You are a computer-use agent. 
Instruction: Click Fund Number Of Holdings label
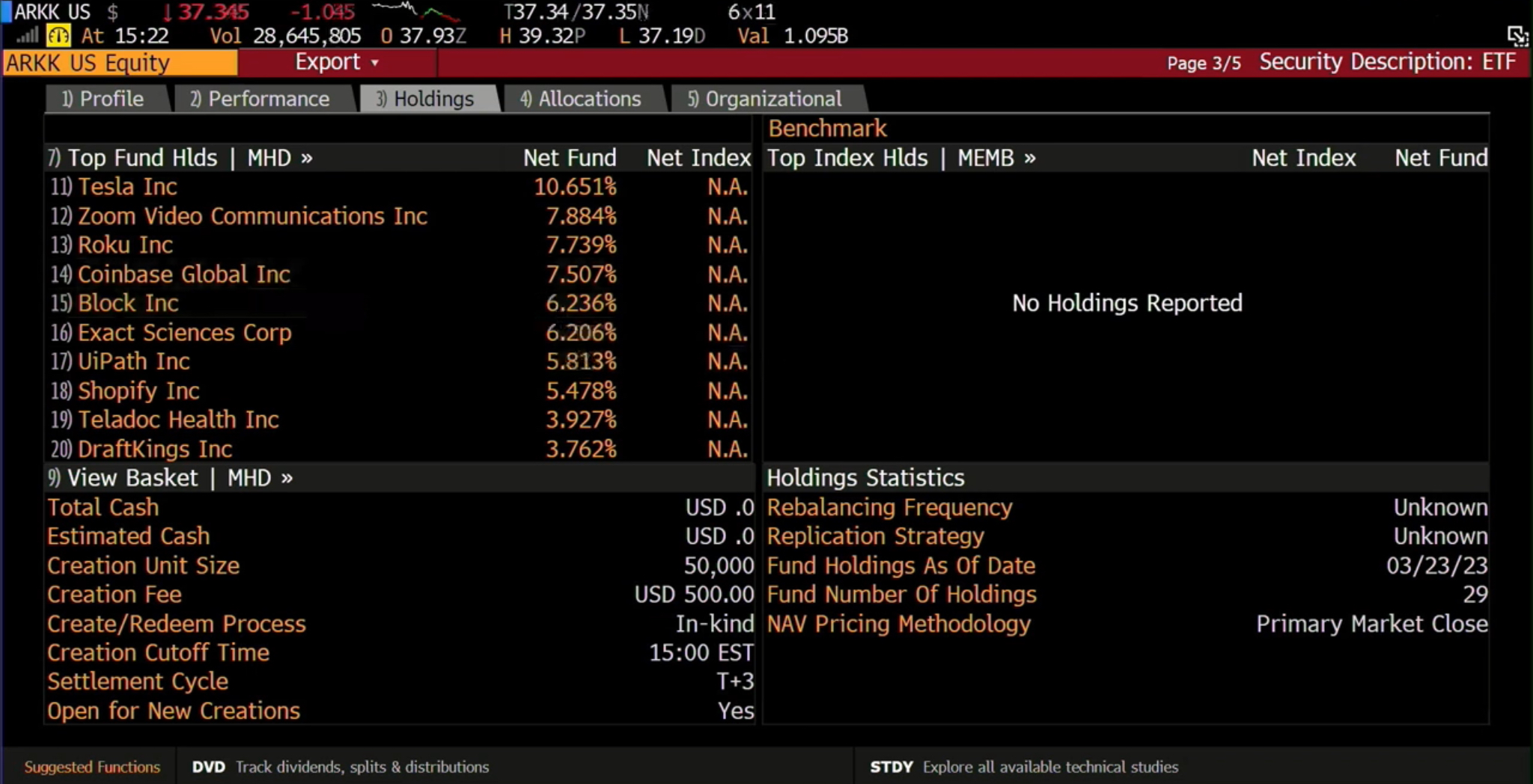pyautogui.click(x=901, y=595)
